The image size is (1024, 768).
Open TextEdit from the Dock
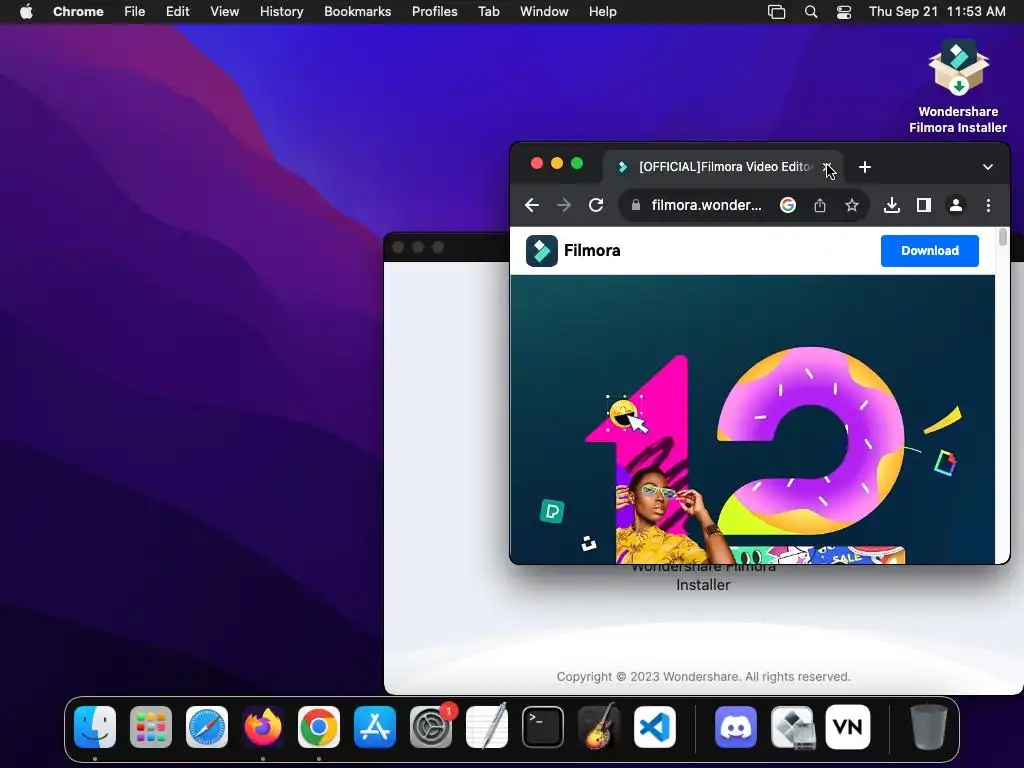tap(487, 727)
